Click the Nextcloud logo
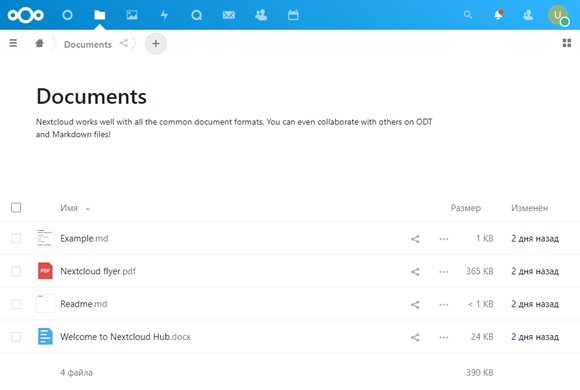This screenshot has height=390, width=580. (x=26, y=15)
